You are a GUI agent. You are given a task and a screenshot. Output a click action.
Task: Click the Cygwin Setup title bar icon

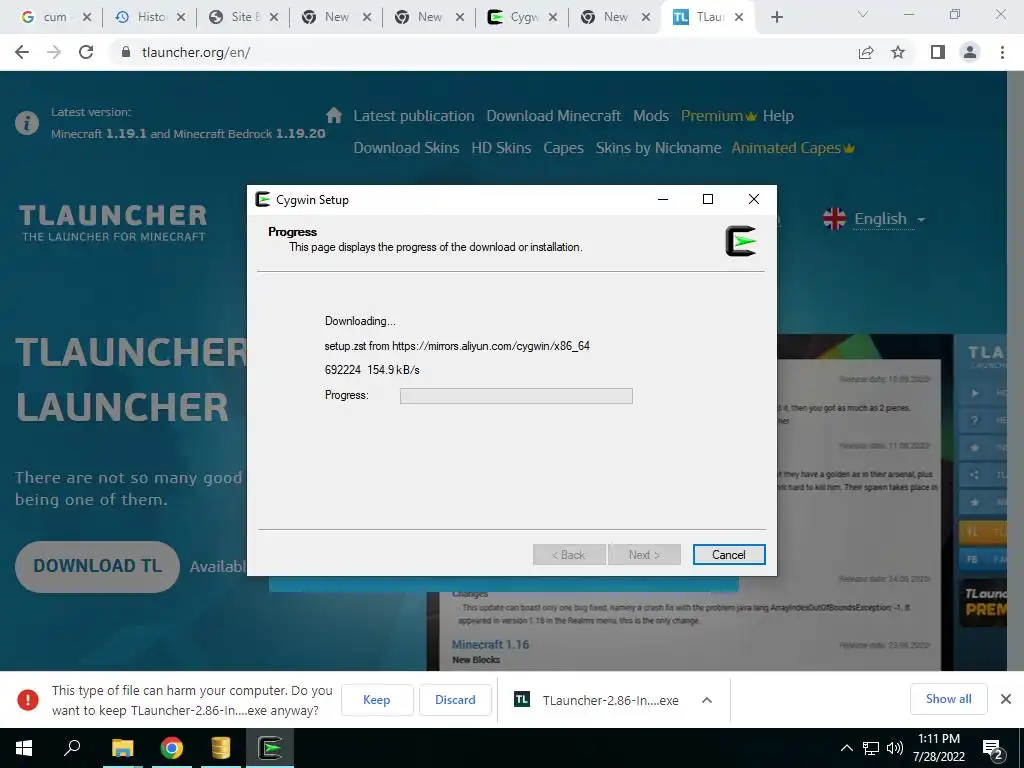point(263,199)
